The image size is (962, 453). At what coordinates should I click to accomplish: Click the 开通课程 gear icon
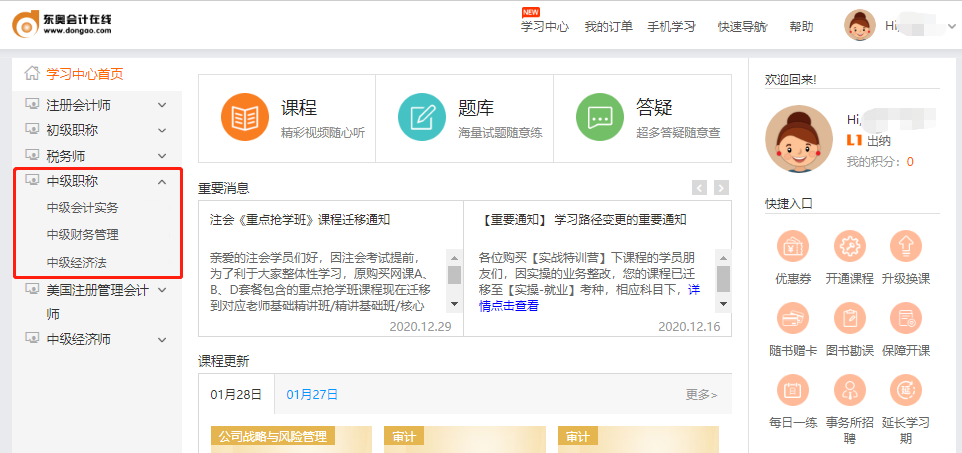849,246
